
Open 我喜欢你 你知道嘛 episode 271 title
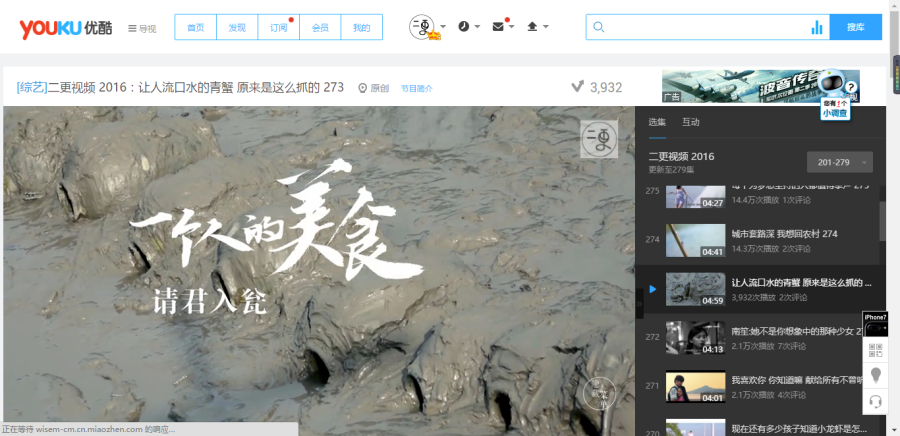pyautogui.click(x=798, y=380)
